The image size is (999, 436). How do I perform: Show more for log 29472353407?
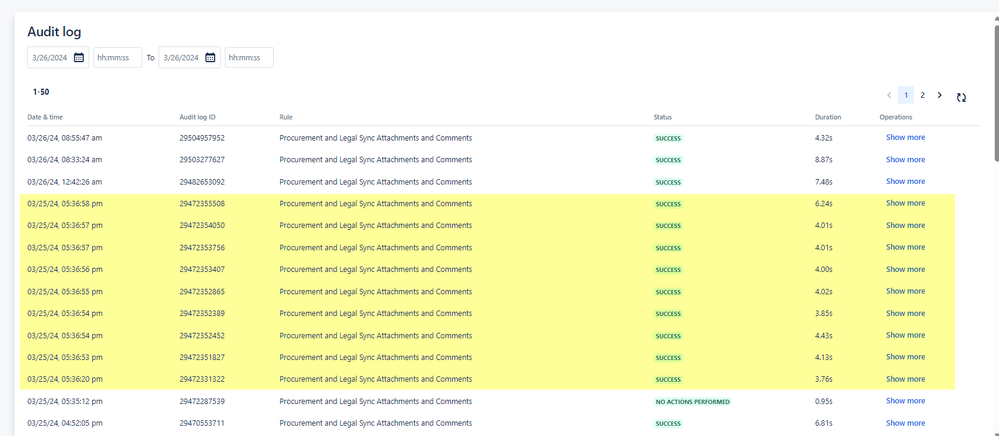pos(905,269)
